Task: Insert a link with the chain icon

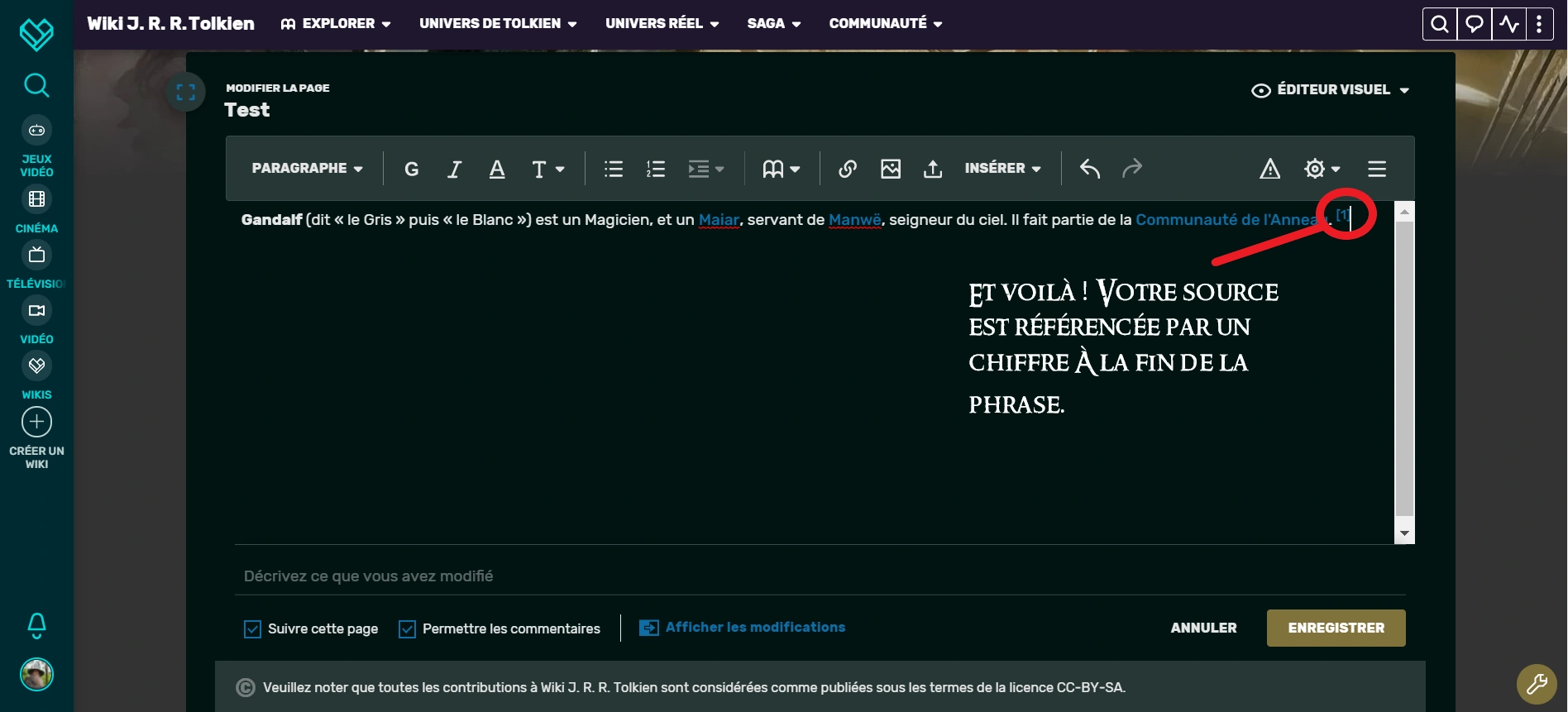Action: point(848,169)
